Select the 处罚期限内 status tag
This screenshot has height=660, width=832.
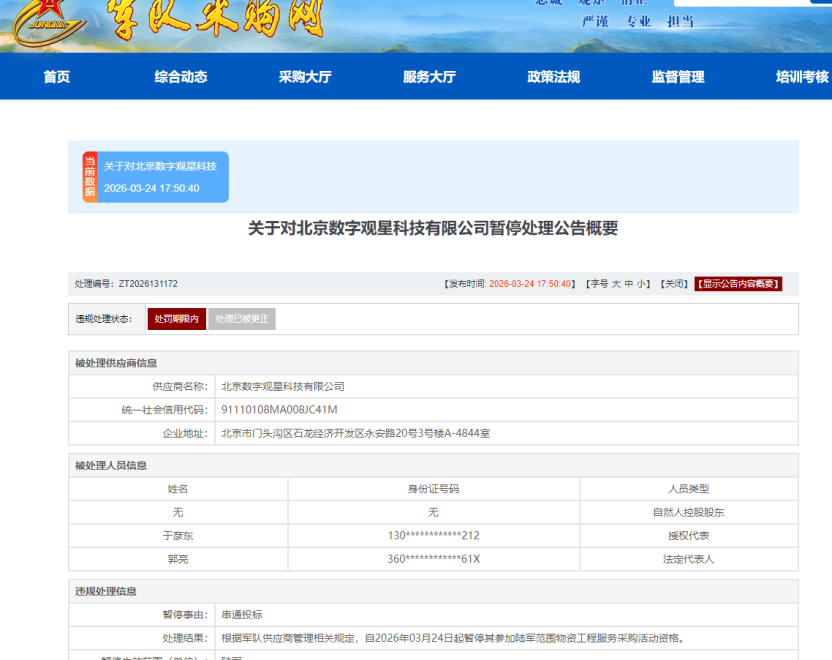click(177, 319)
